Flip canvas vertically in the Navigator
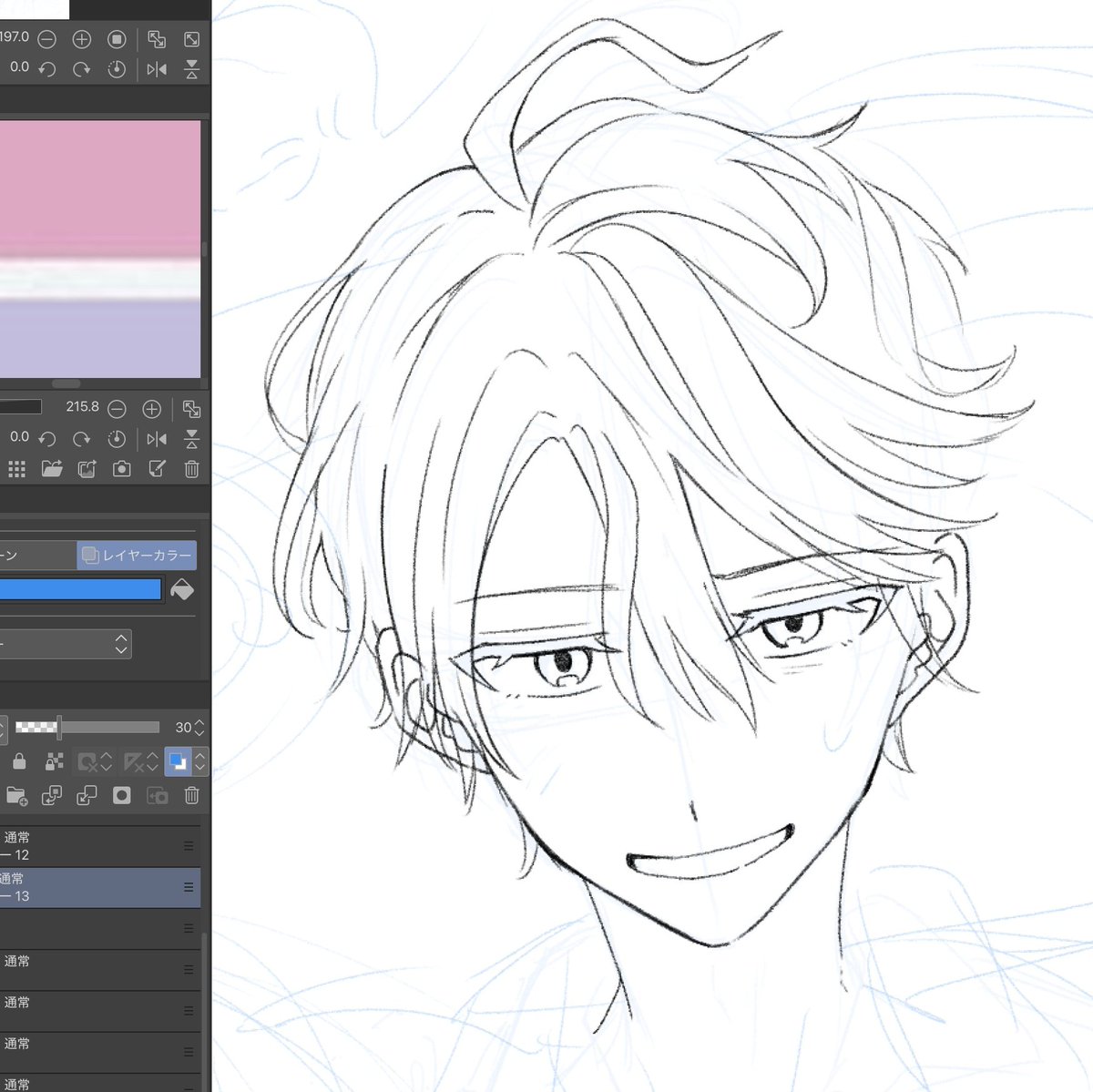The image size is (1093, 1092). [191, 69]
